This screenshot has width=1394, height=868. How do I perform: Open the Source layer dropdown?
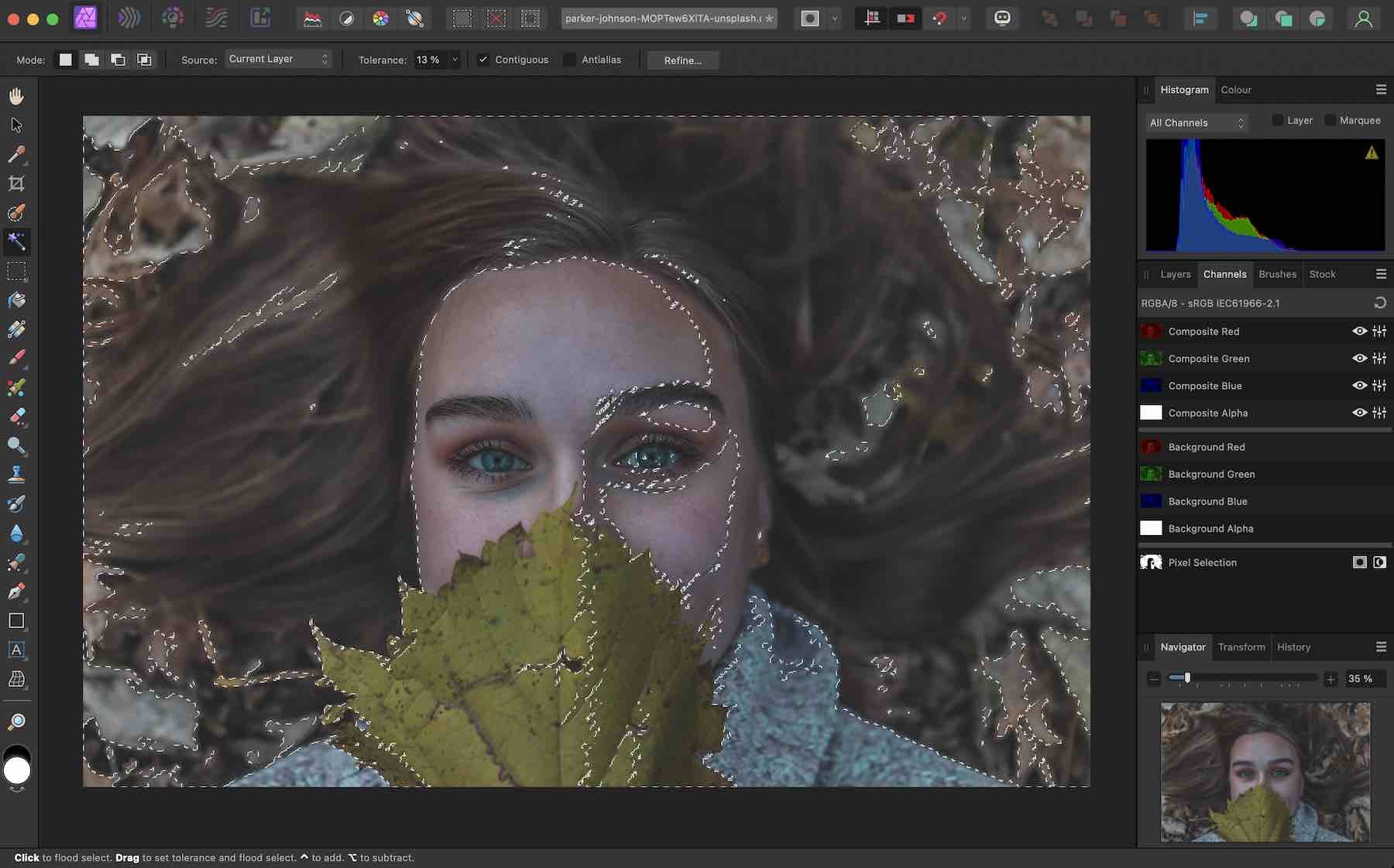click(x=277, y=58)
